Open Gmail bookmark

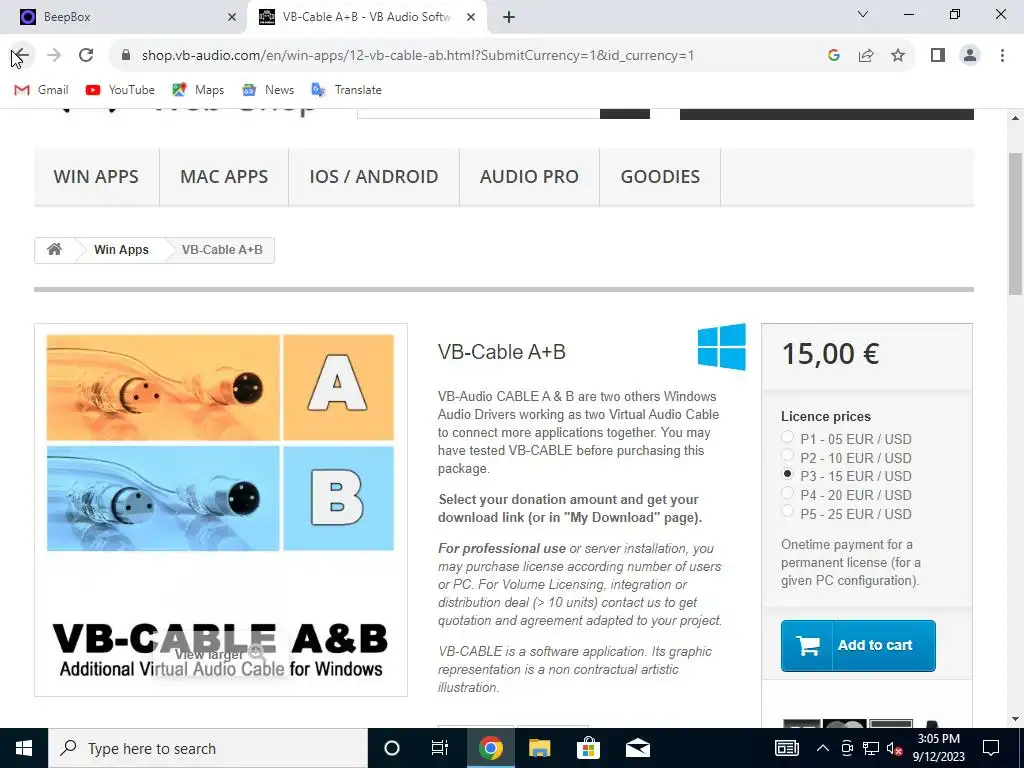click(41, 89)
